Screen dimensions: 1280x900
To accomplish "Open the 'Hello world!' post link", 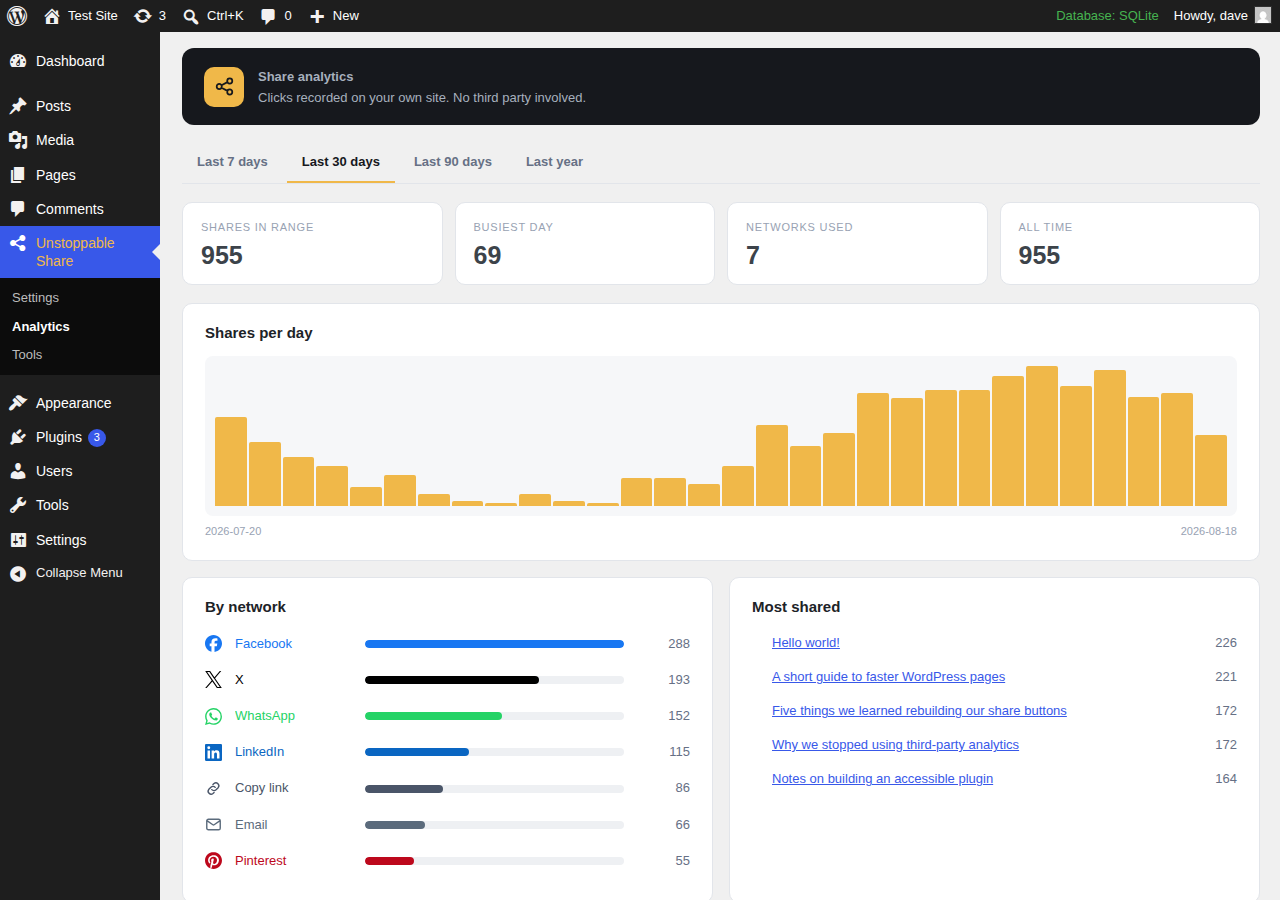I will coord(806,643).
